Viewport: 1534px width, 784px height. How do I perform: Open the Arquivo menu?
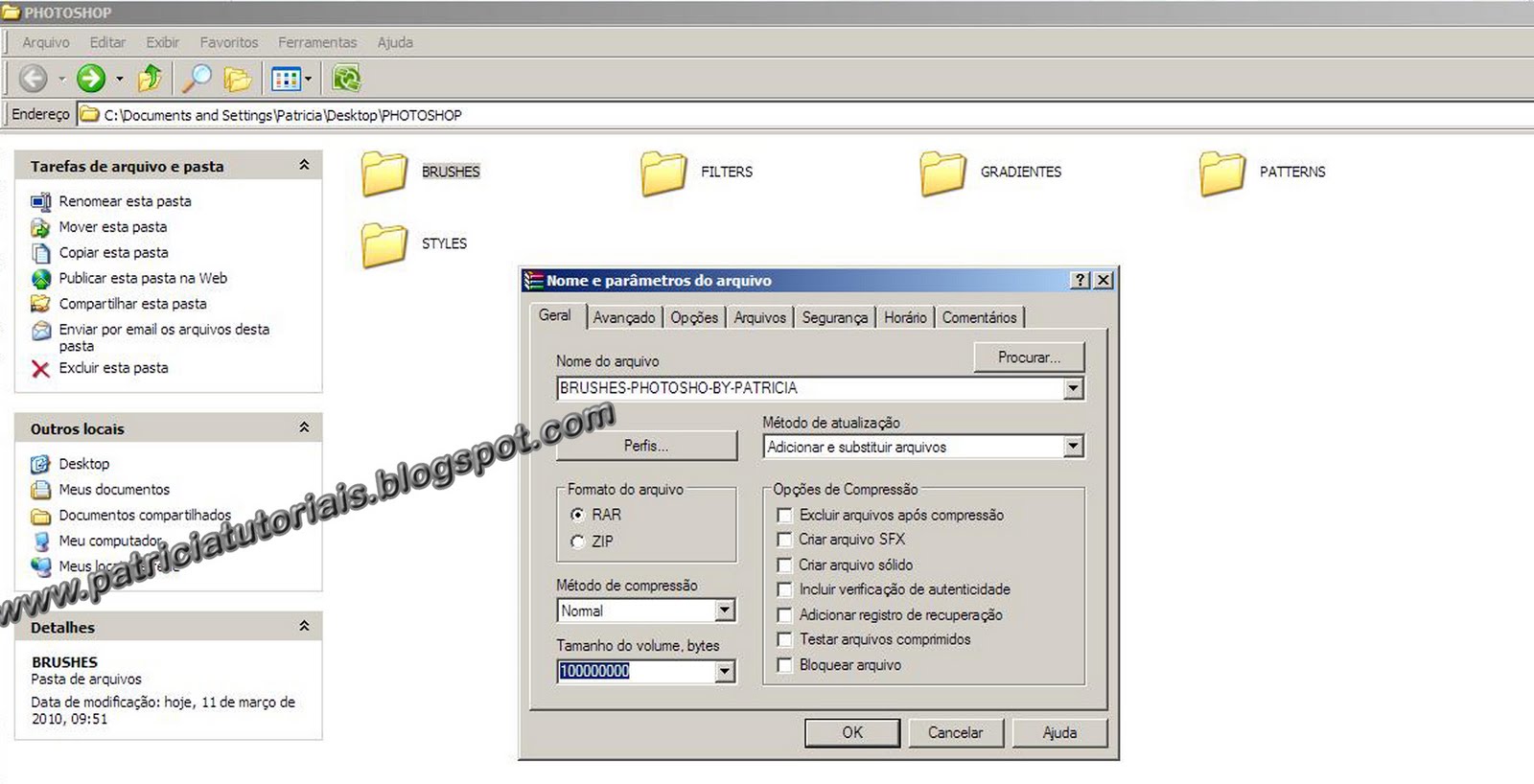coord(46,42)
